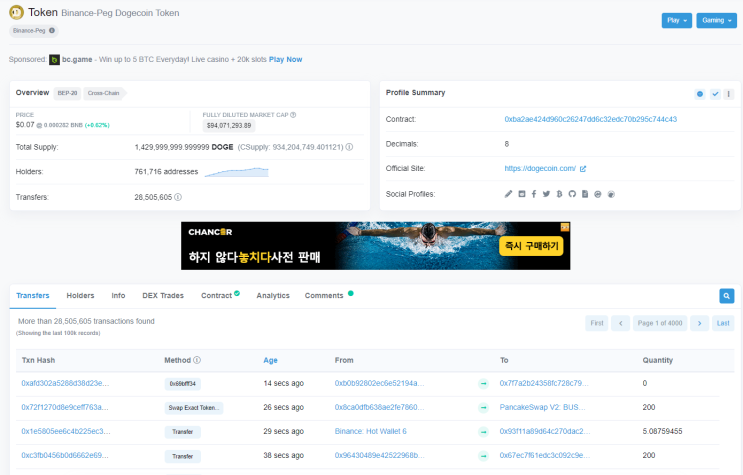Click the search magnifier icon in transfers panel
This screenshot has height=475, width=743.
[x=726, y=296]
